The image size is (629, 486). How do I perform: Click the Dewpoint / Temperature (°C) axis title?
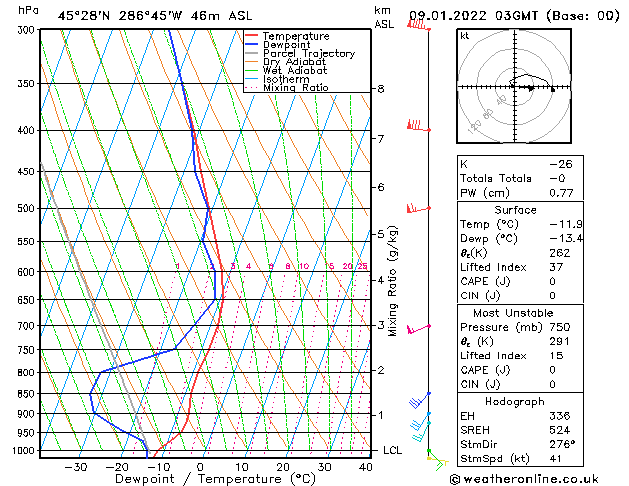pyautogui.click(x=215, y=479)
